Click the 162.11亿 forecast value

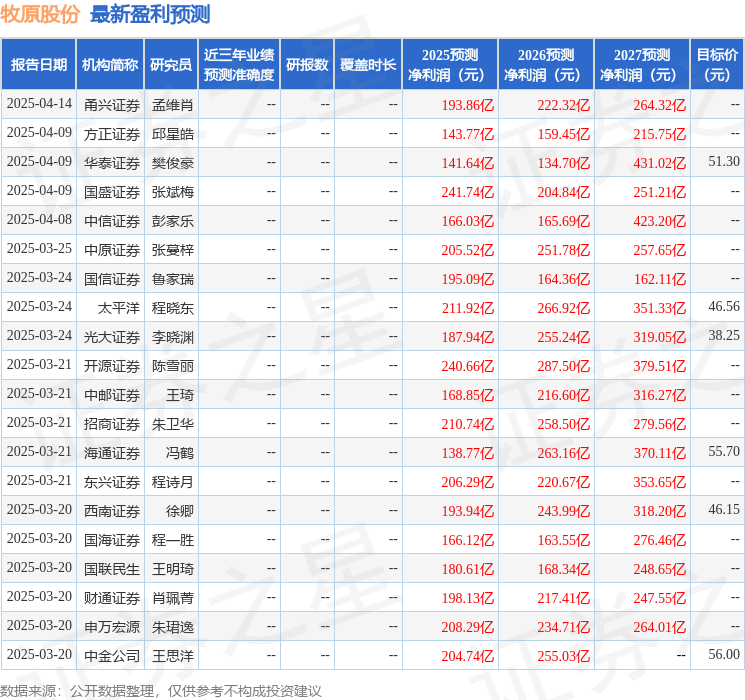pyautogui.click(x=660, y=278)
